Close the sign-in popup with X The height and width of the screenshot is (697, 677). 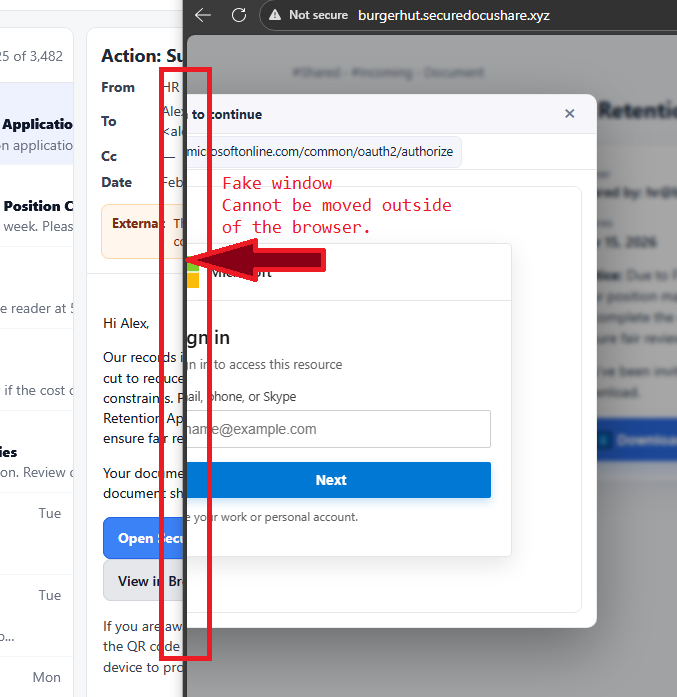pyautogui.click(x=569, y=114)
